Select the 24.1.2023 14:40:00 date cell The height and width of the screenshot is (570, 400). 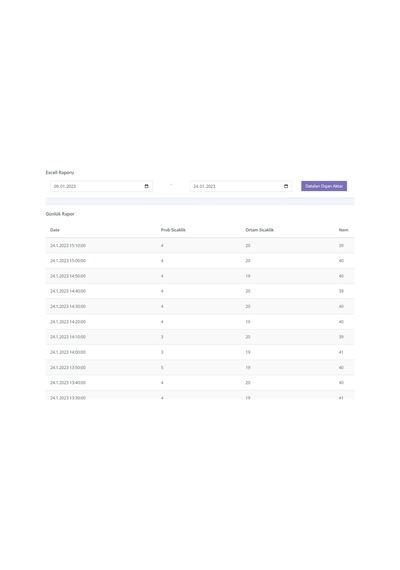(68, 291)
